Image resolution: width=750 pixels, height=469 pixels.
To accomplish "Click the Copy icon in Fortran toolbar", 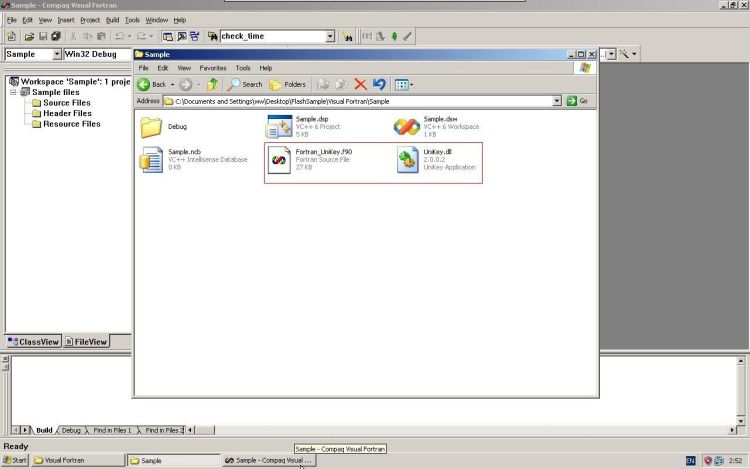I will [88, 36].
